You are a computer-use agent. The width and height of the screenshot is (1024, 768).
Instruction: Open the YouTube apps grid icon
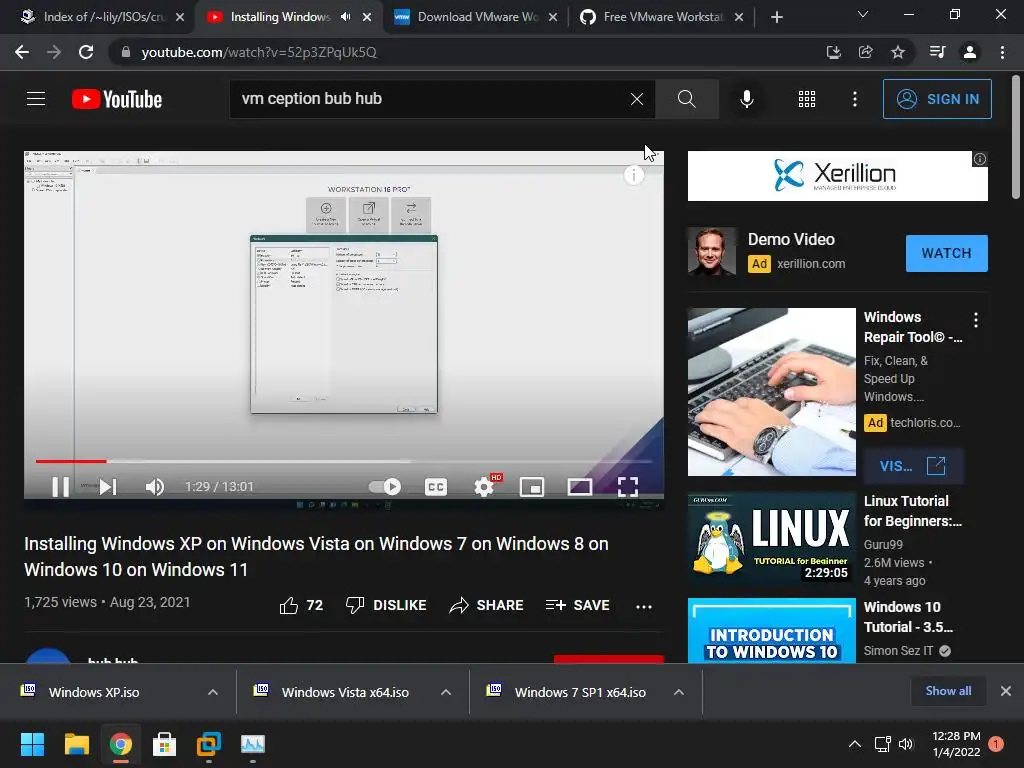click(x=807, y=99)
